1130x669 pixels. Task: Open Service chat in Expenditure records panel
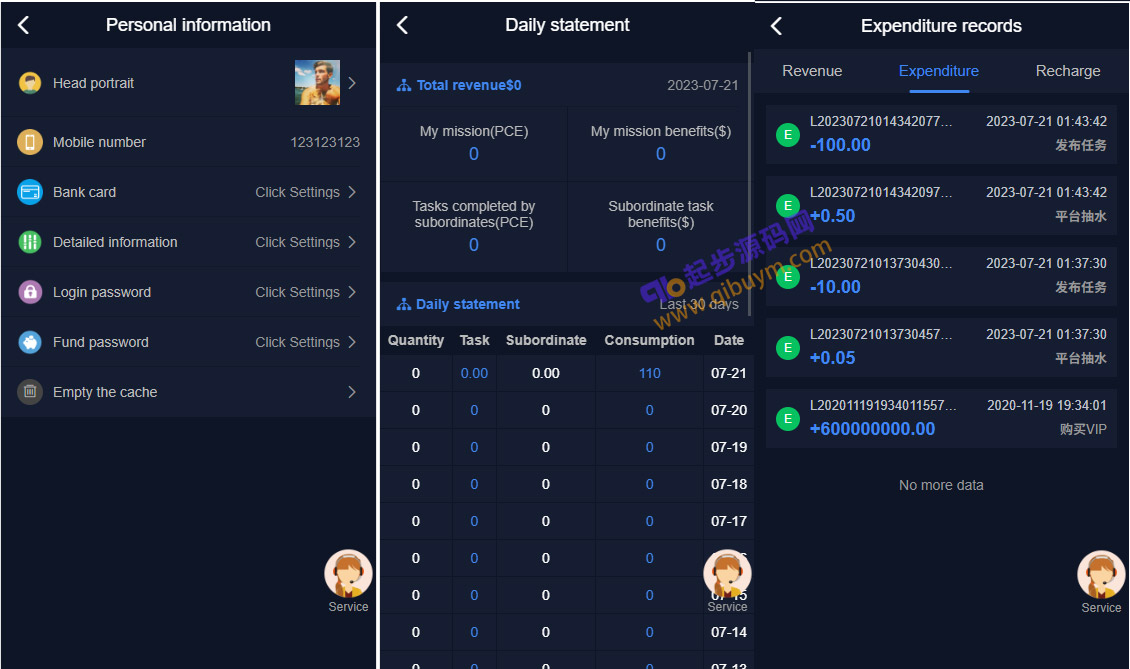click(1101, 580)
